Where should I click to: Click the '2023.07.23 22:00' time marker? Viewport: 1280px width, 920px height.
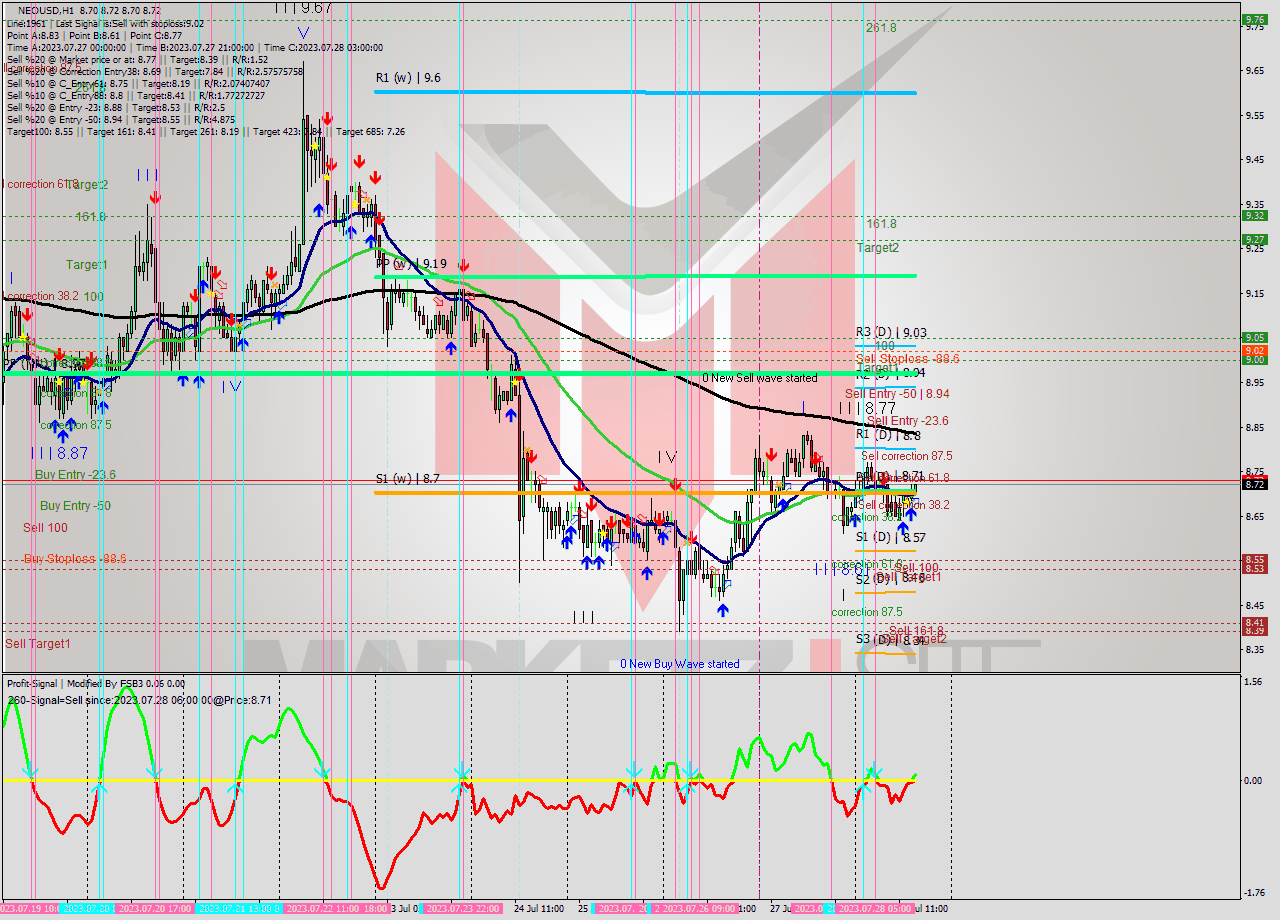(x=462, y=909)
